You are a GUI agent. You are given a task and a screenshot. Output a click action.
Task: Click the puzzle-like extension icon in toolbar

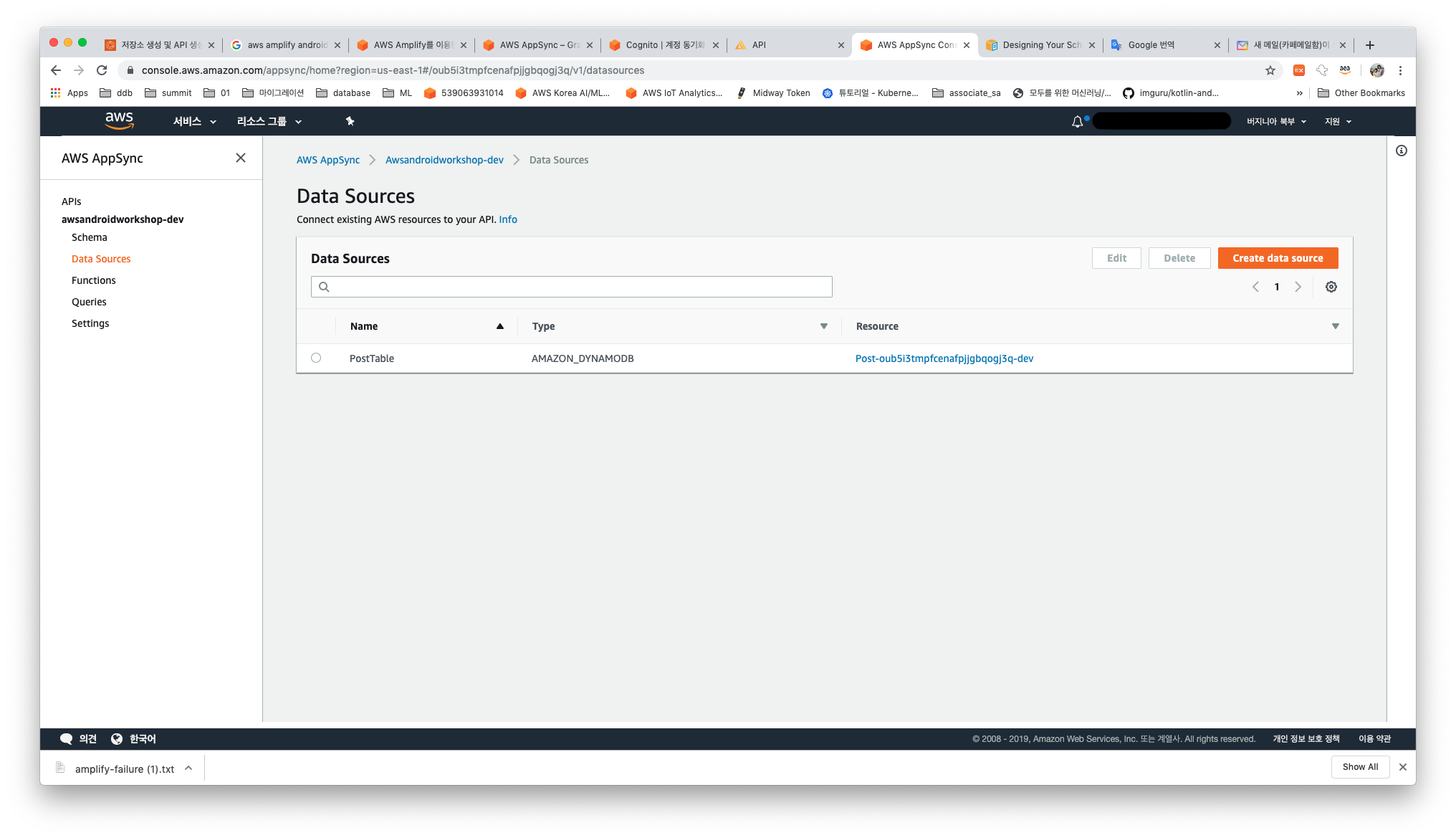pos(1322,70)
